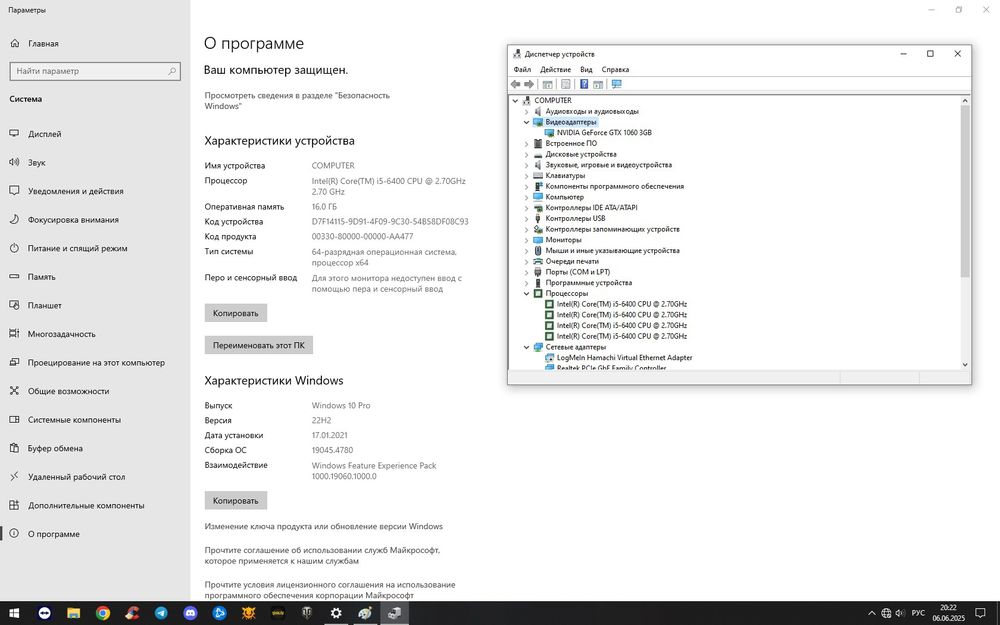Click the Forward arrow in Device Manager toolbar

pyautogui.click(x=529, y=84)
